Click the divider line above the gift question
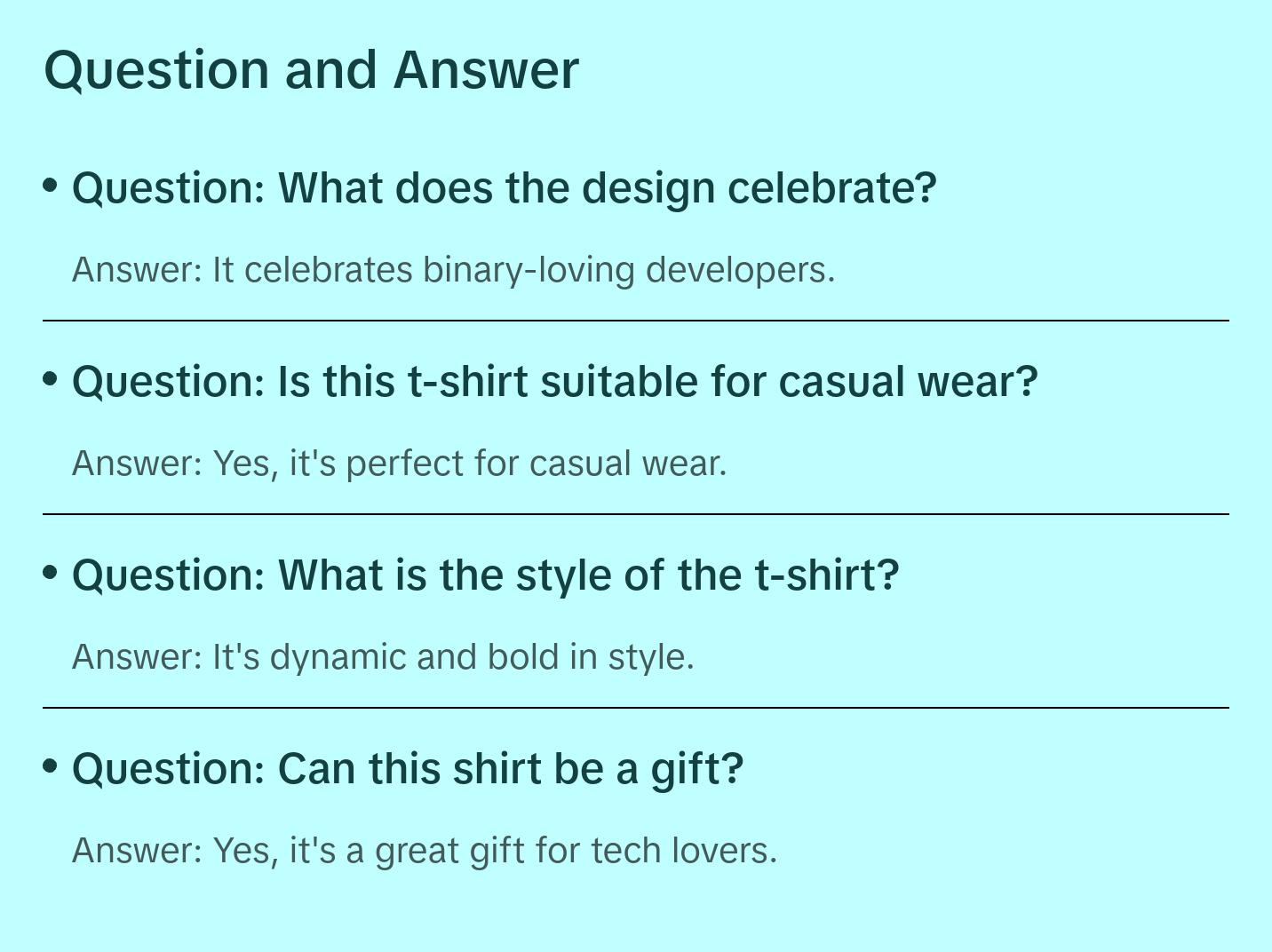The image size is (1272, 952). click(636, 708)
